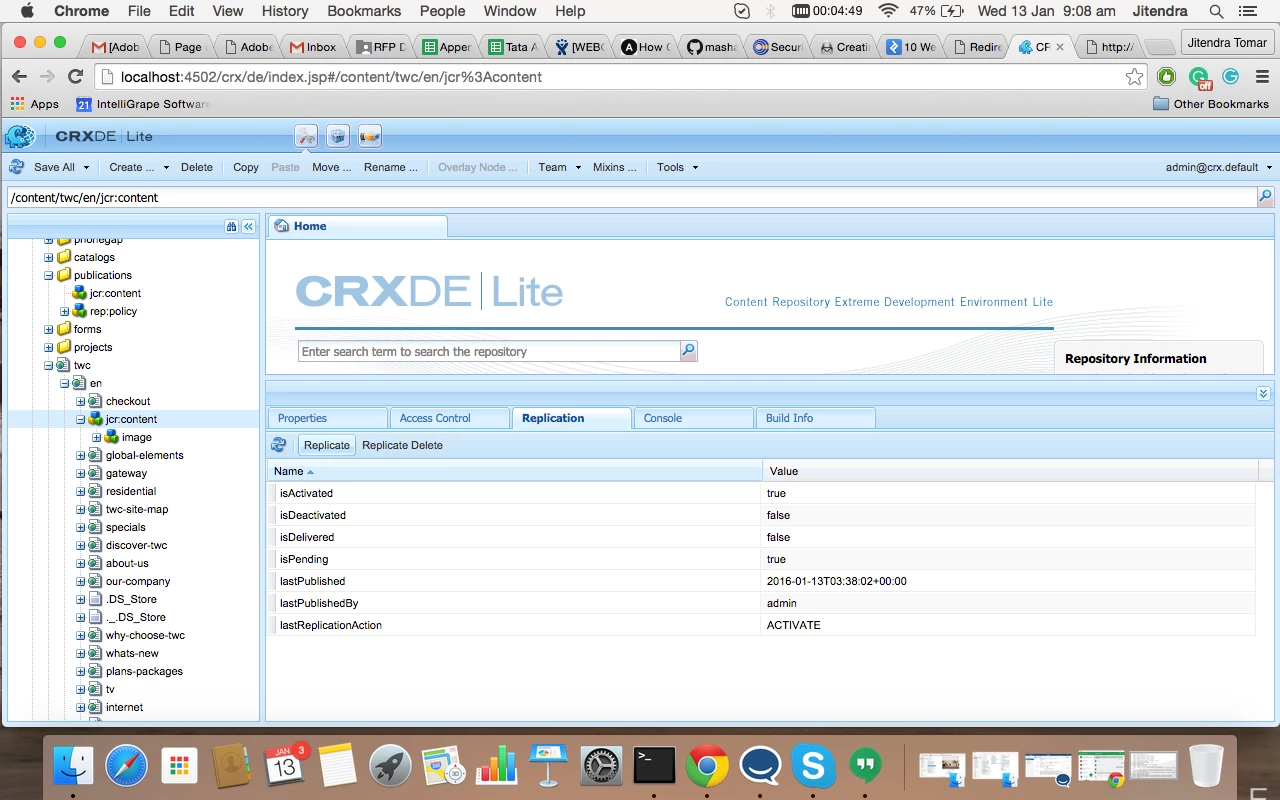Click the refresh icon beside Replicate
The height and width of the screenshot is (800, 1280).
279,445
